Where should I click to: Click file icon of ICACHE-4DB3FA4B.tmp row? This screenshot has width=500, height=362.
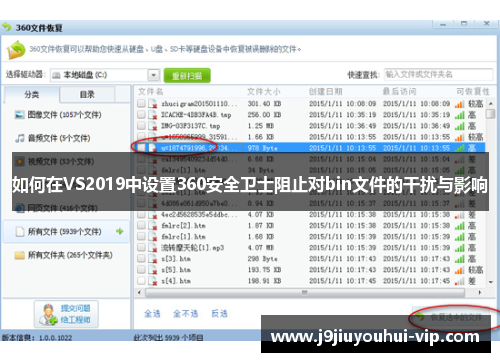click(153, 115)
